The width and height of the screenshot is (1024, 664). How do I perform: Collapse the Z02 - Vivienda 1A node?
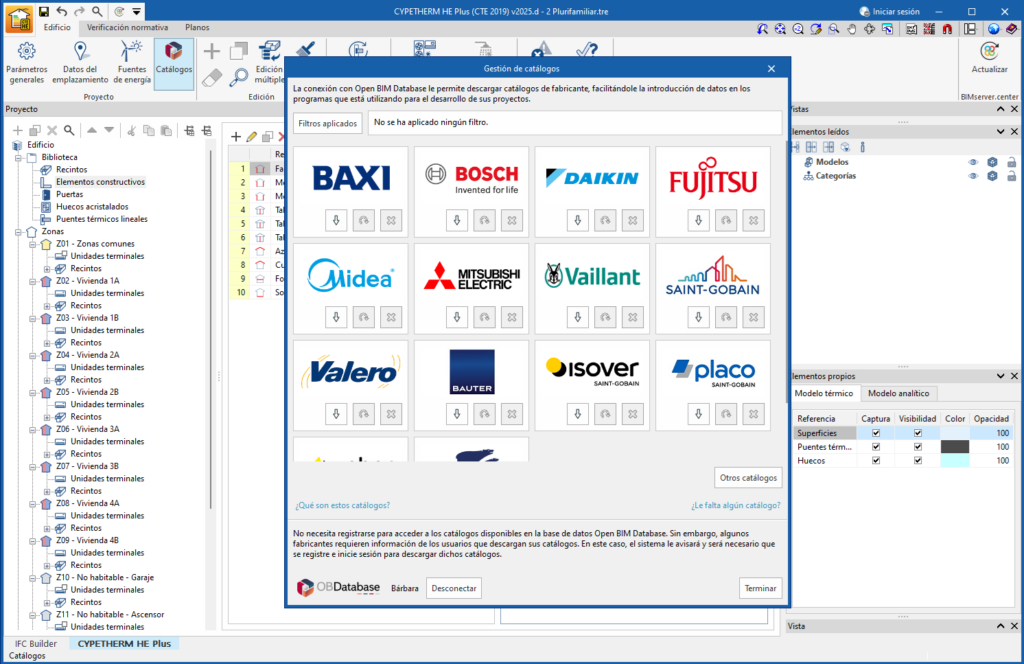click(32, 281)
